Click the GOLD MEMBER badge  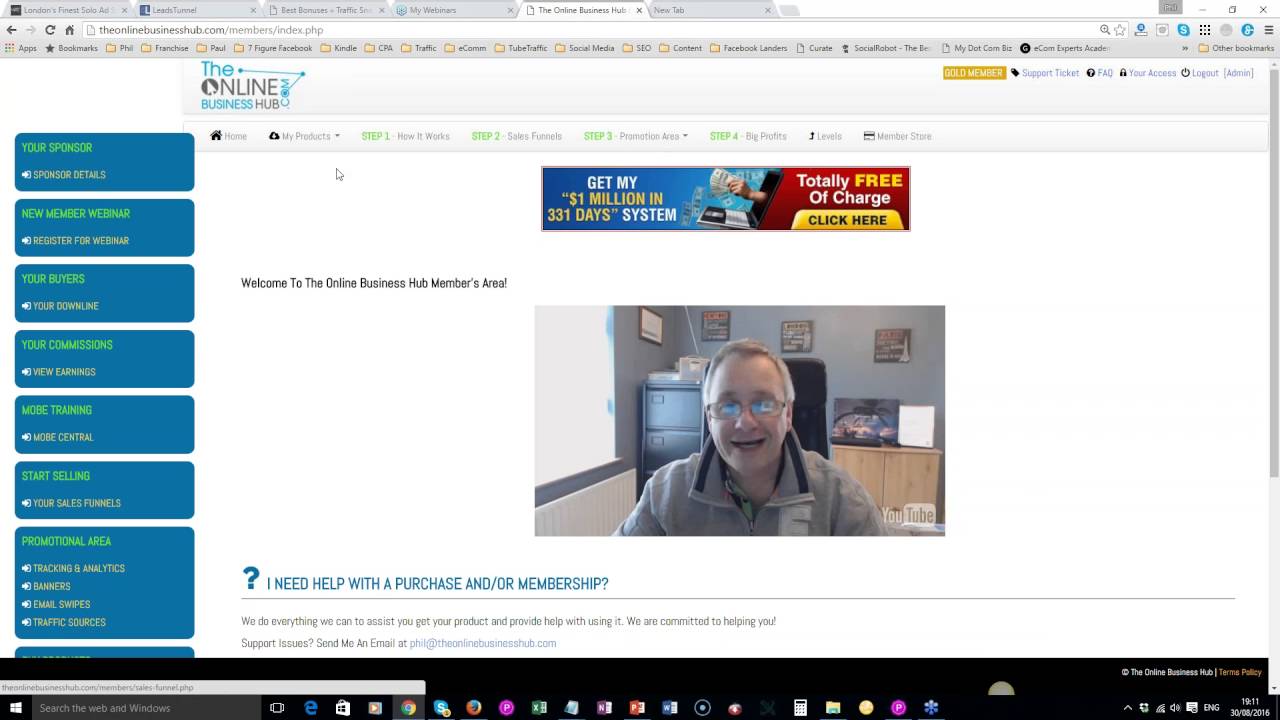tap(973, 73)
